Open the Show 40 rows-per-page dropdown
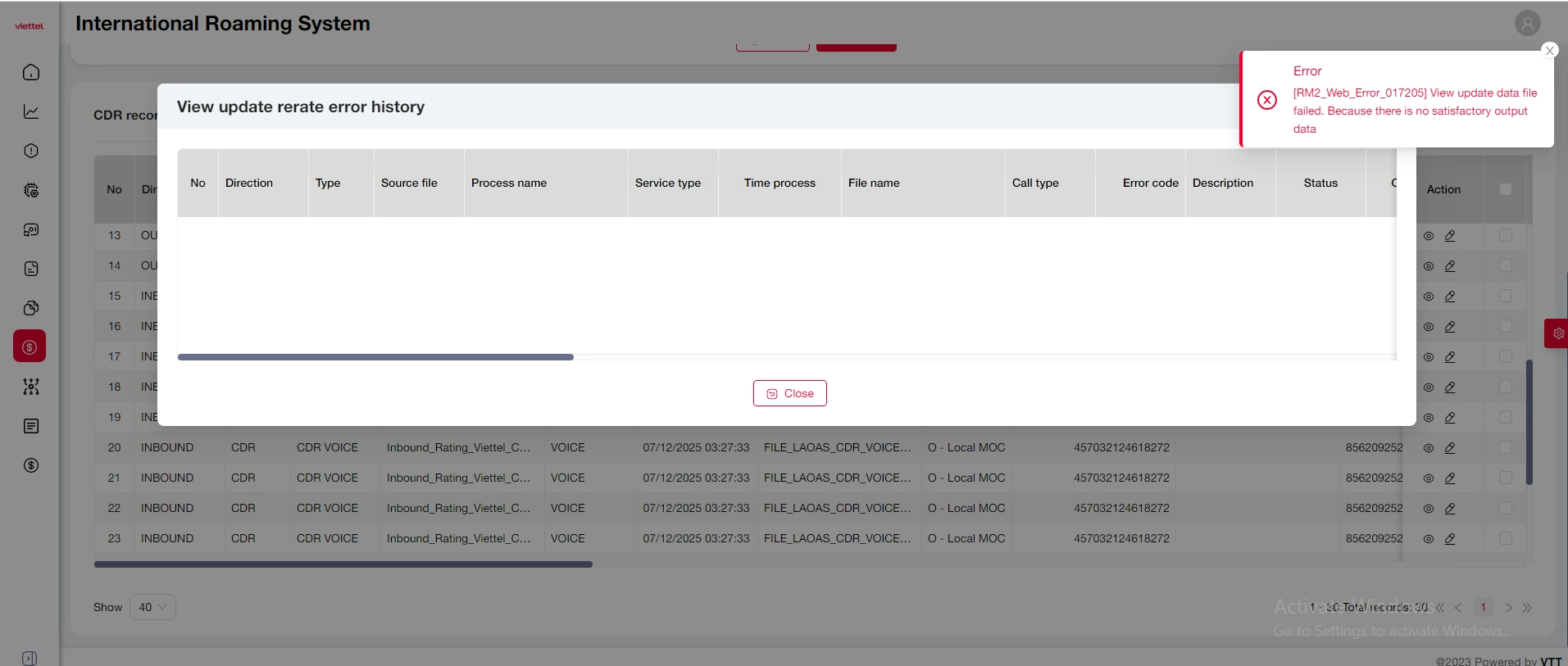Screen dimensions: 1568x666 click(x=152, y=607)
